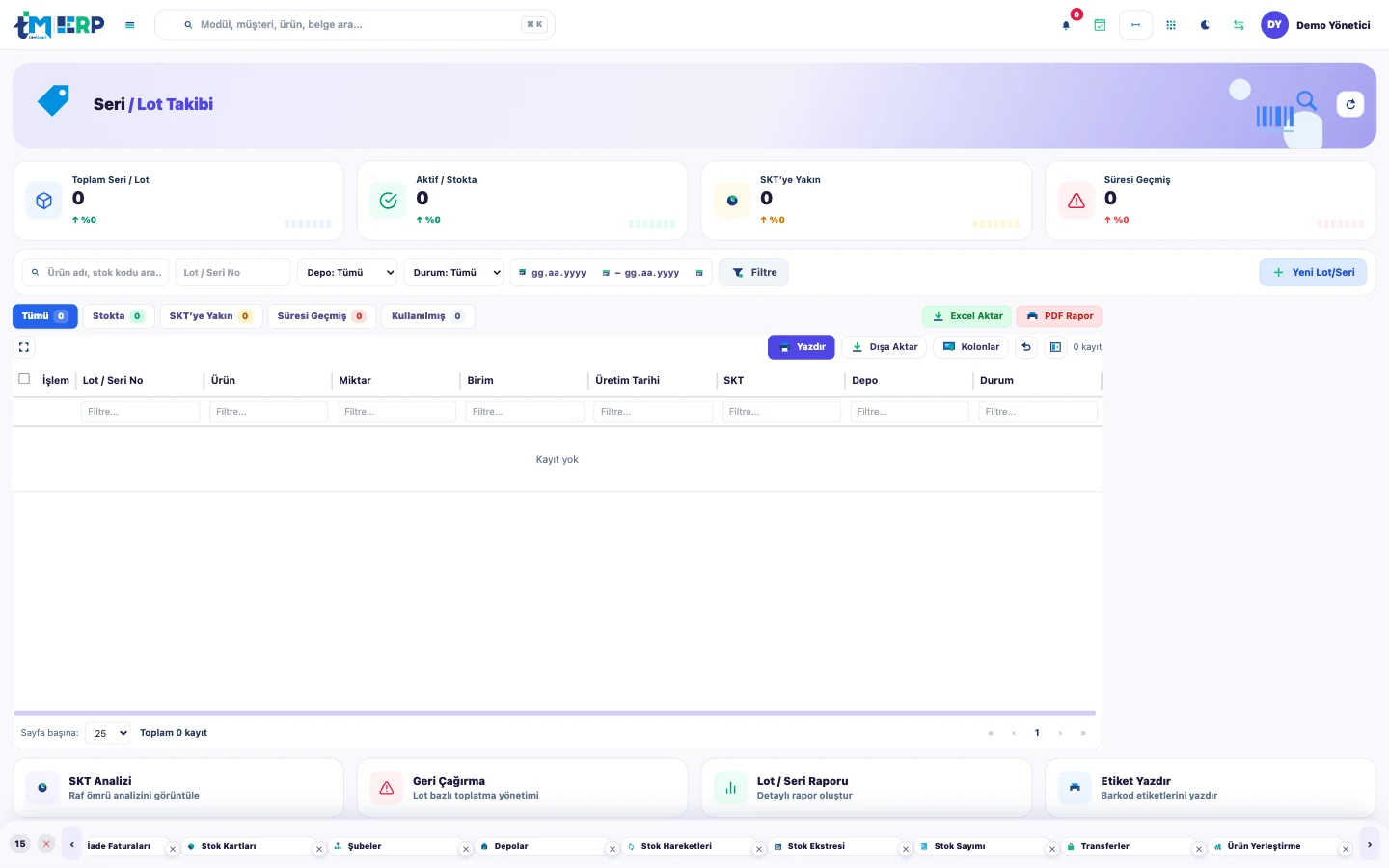Open the notifications bell

(x=1066, y=25)
